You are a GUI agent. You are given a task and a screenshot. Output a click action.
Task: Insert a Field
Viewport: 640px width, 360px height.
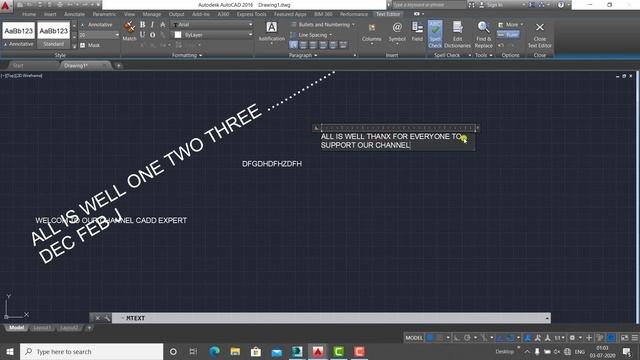pos(417,32)
